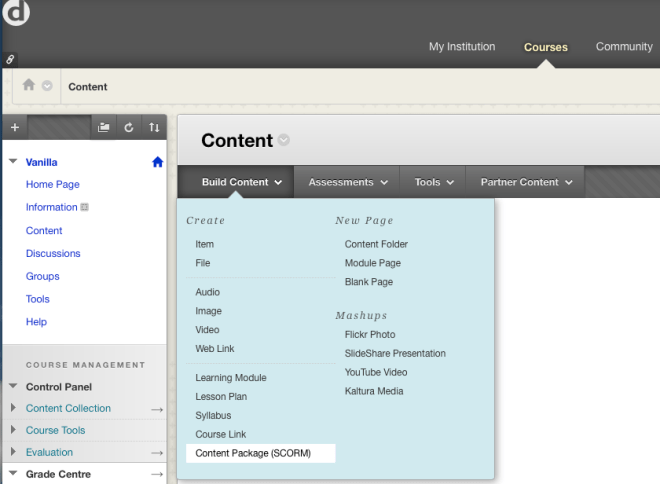
Task: Open Discussions in course menu
Action: point(53,253)
